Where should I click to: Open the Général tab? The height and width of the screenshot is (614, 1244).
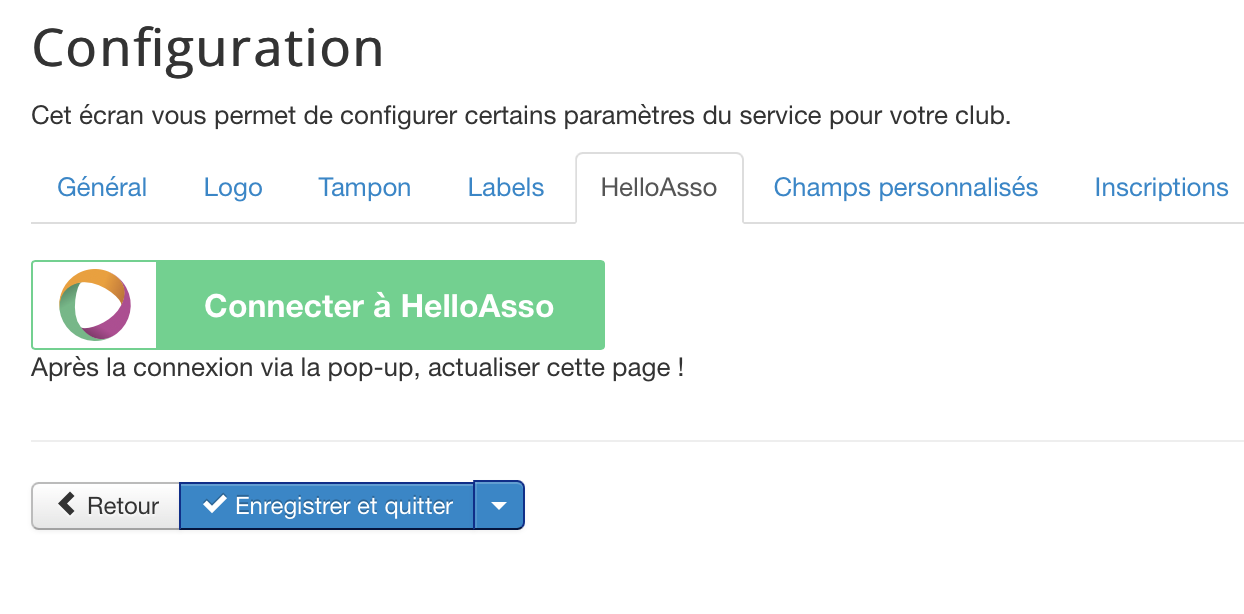[x=102, y=188]
